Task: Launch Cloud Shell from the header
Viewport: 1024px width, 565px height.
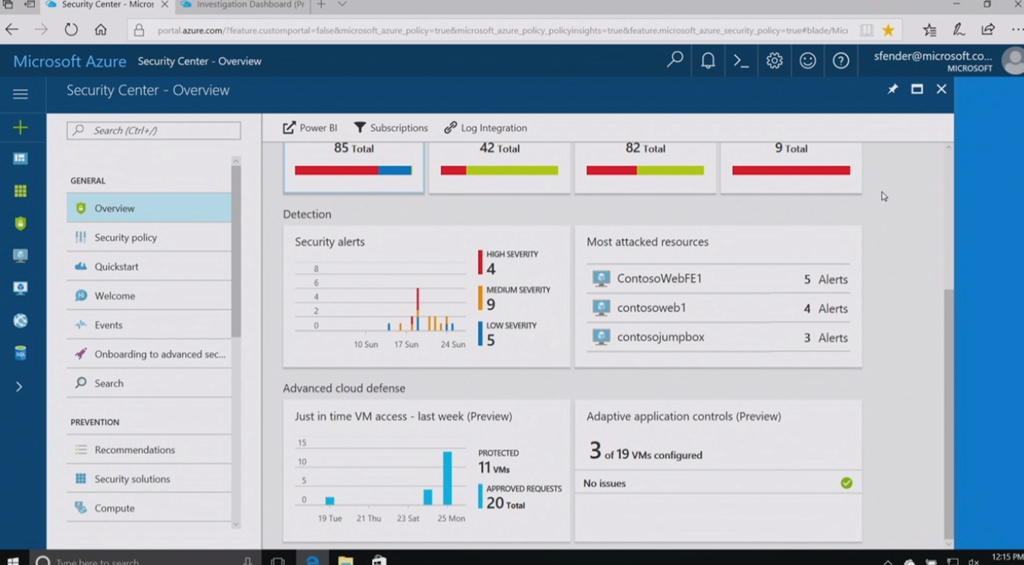Action: coord(741,61)
